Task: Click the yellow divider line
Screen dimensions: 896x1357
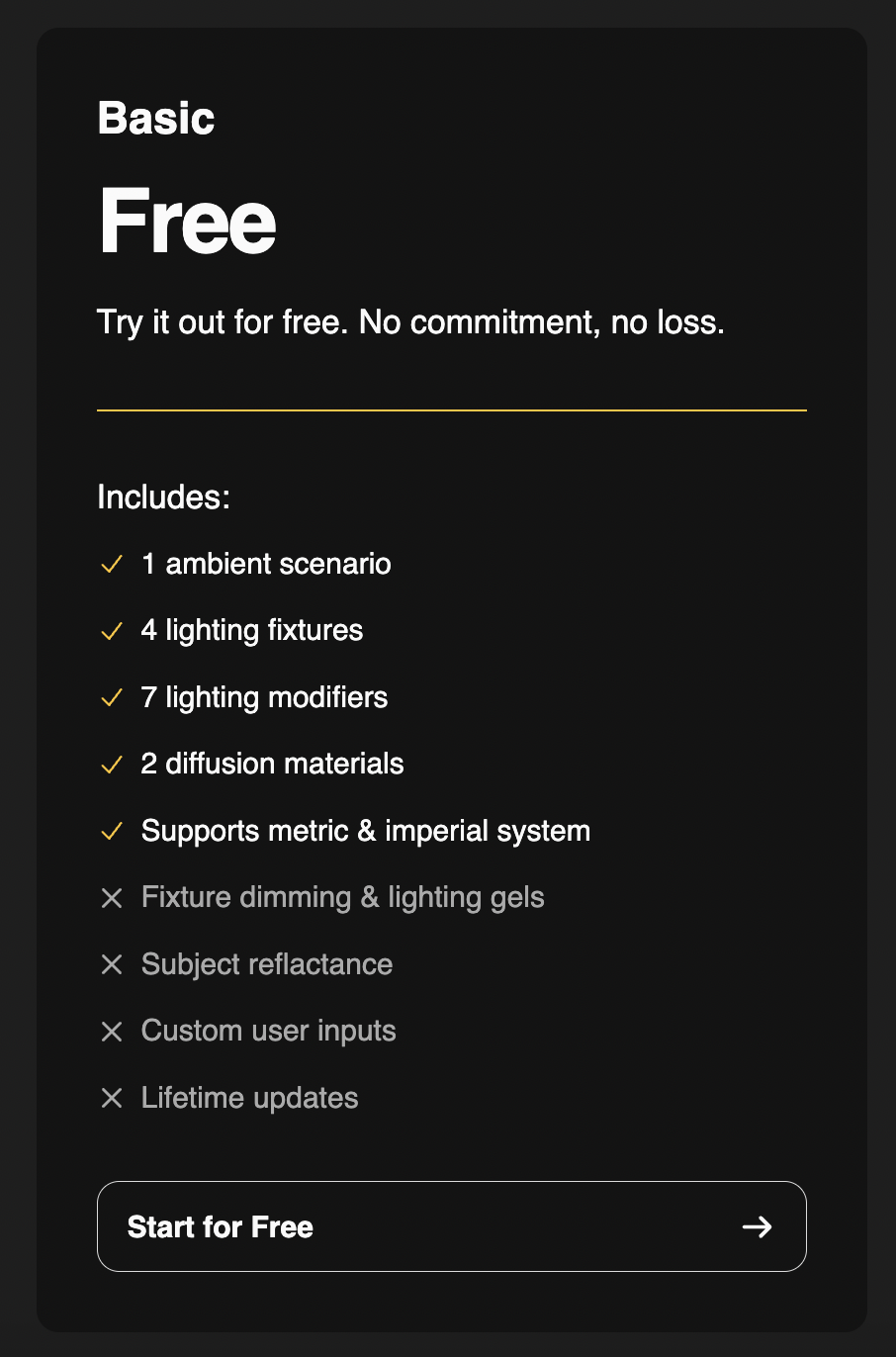Action: point(451,409)
